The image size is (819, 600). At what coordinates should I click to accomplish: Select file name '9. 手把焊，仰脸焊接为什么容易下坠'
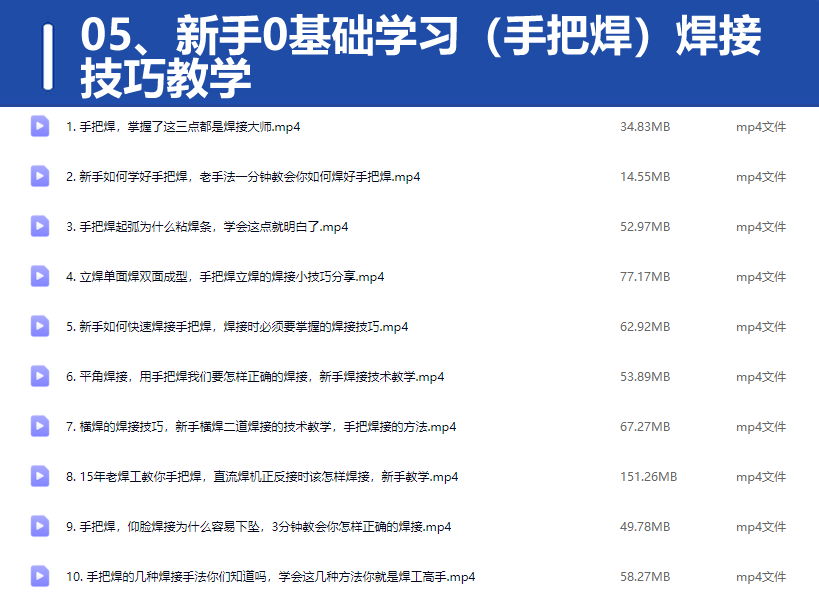coord(259,527)
